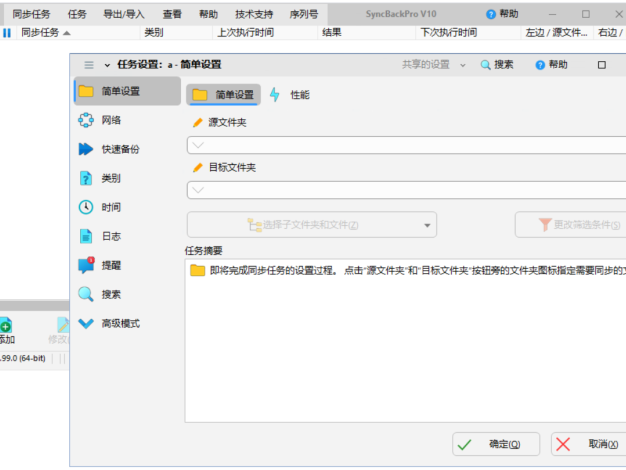626x470 pixels.
Task: Open the 提醒 notification bubble icon
Action: [86, 265]
